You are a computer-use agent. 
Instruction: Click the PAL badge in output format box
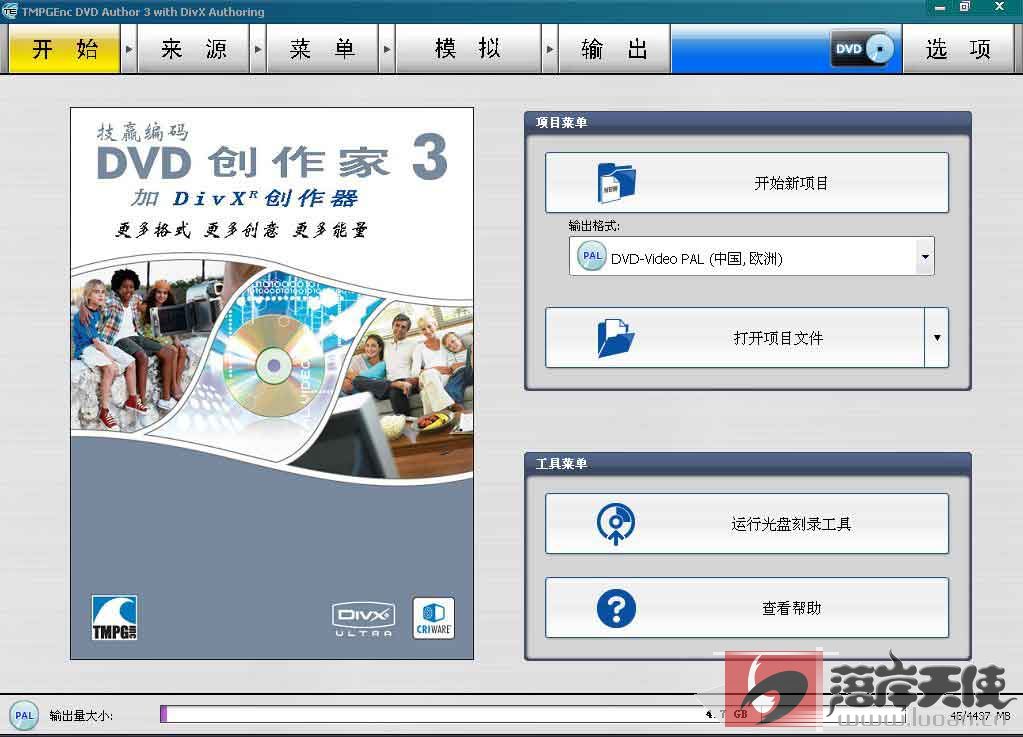pos(592,256)
